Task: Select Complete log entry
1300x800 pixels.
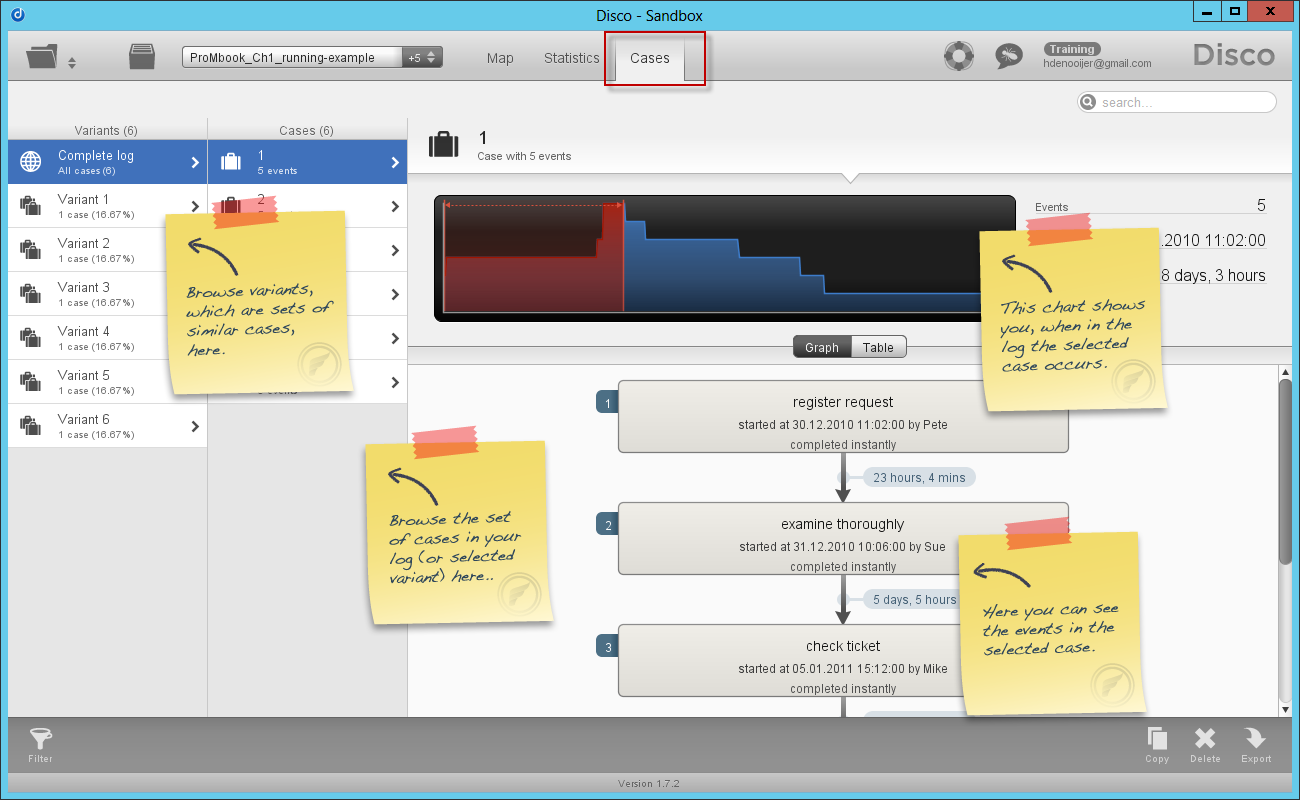Action: tap(108, 162)
